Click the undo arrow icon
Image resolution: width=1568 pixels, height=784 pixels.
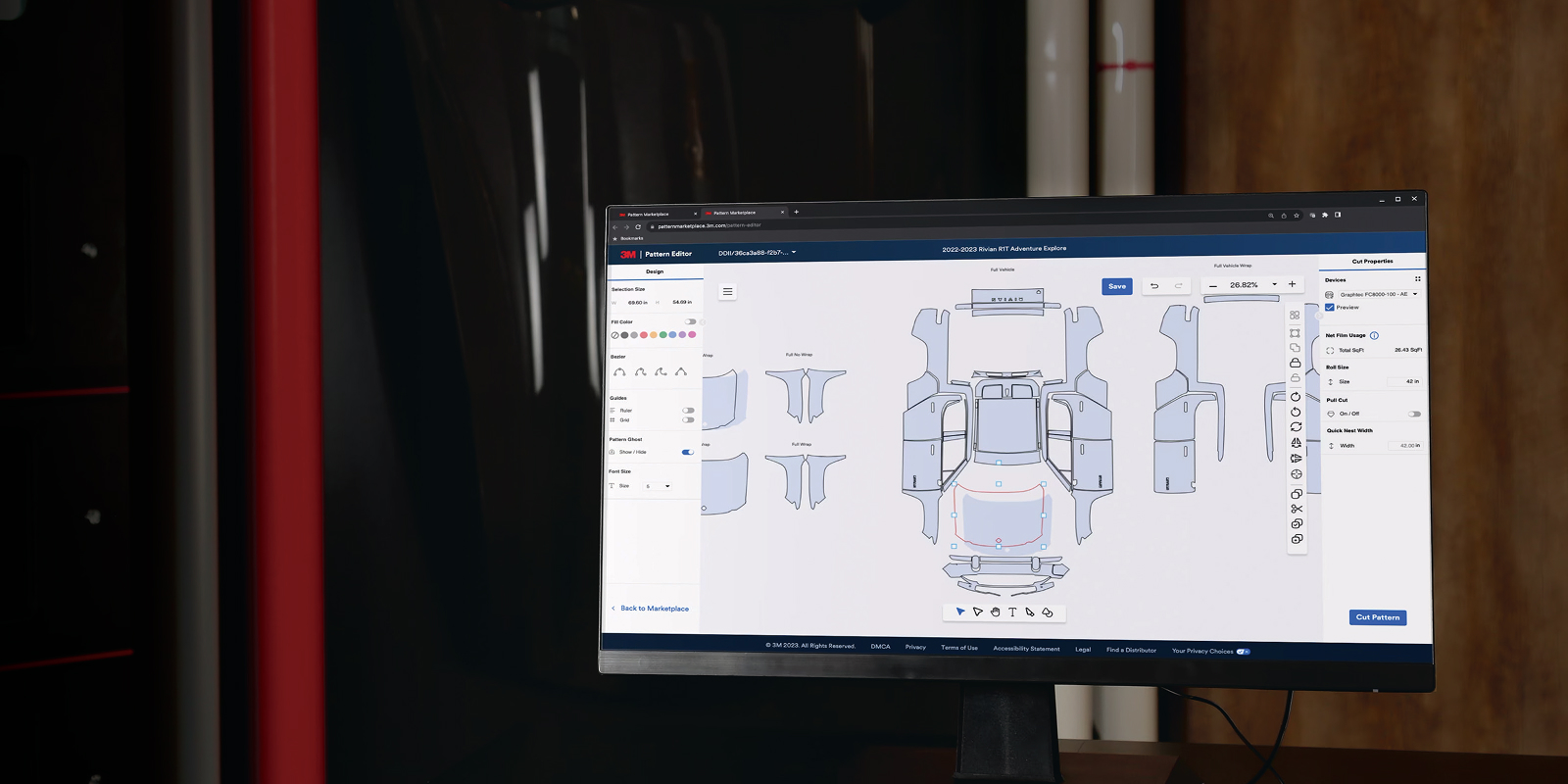[1154, 286]
